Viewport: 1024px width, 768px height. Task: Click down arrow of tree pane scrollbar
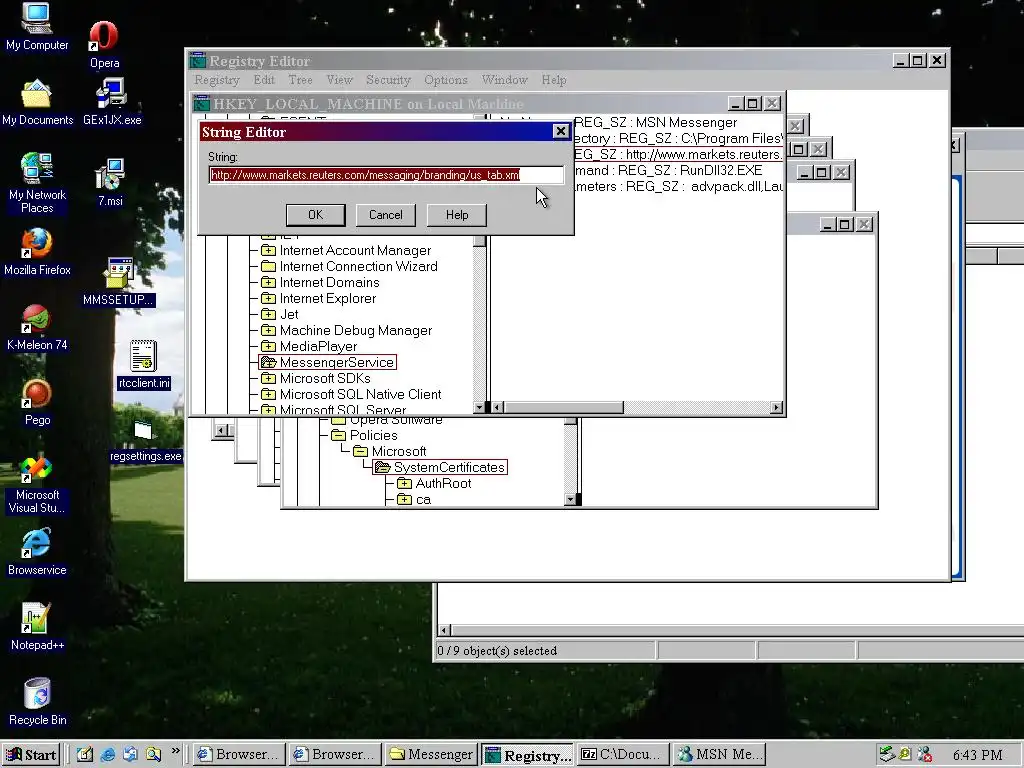tap(479, 408)
